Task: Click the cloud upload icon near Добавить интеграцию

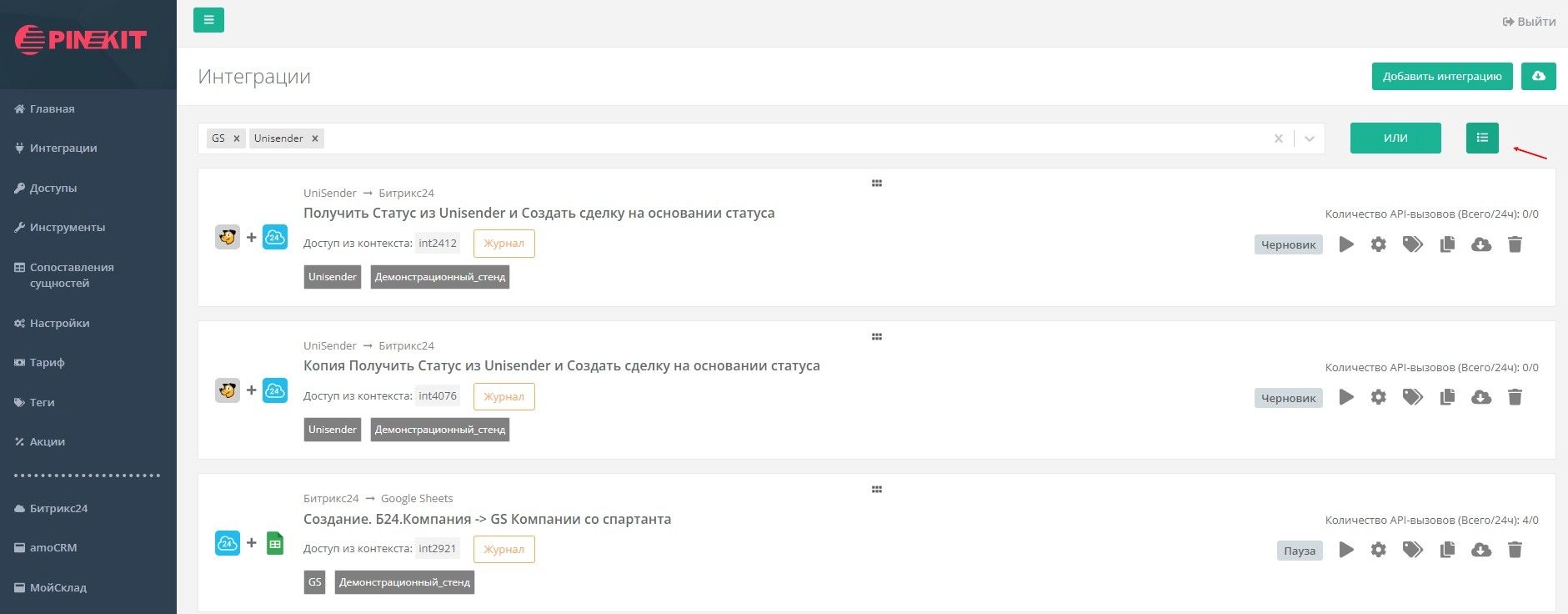Action: coord(1538,76)
